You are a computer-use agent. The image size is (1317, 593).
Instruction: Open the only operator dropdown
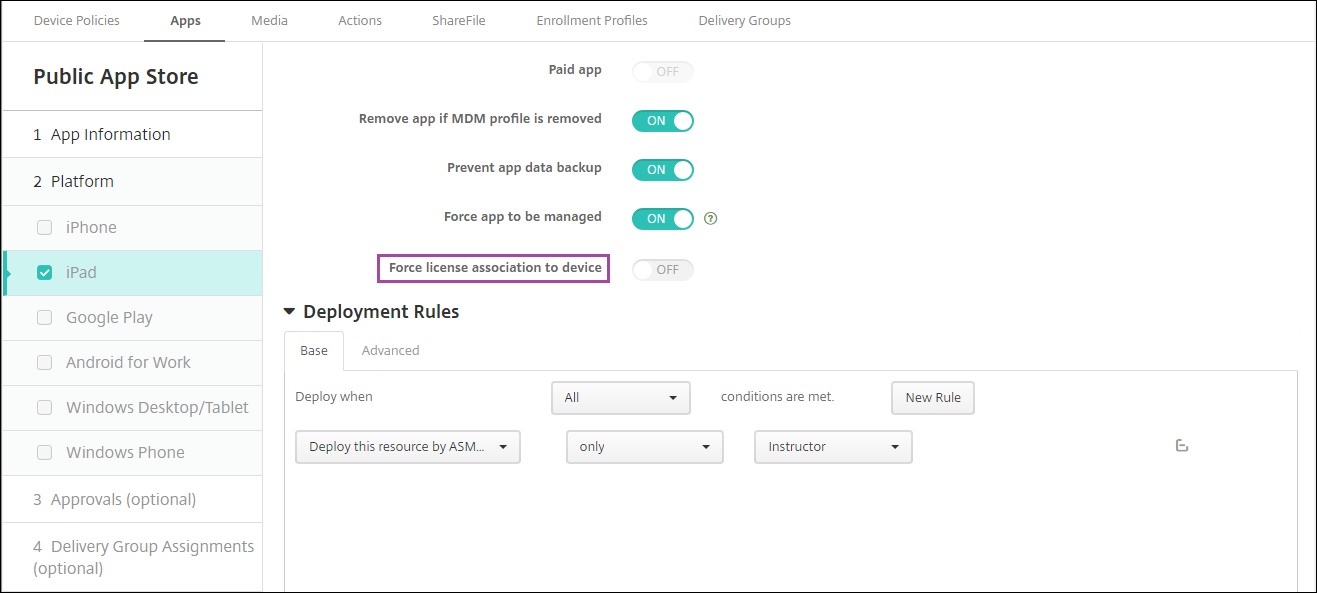644,447
